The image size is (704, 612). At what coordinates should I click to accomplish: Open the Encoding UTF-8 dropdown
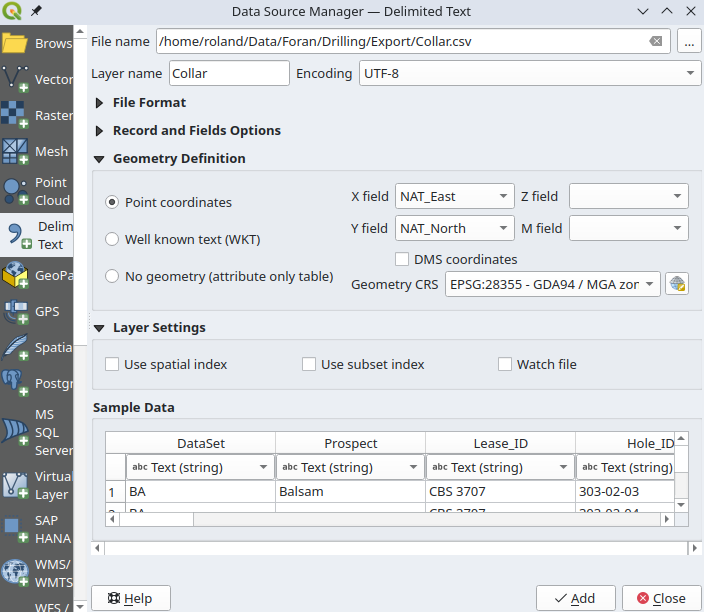click(530, 73)
